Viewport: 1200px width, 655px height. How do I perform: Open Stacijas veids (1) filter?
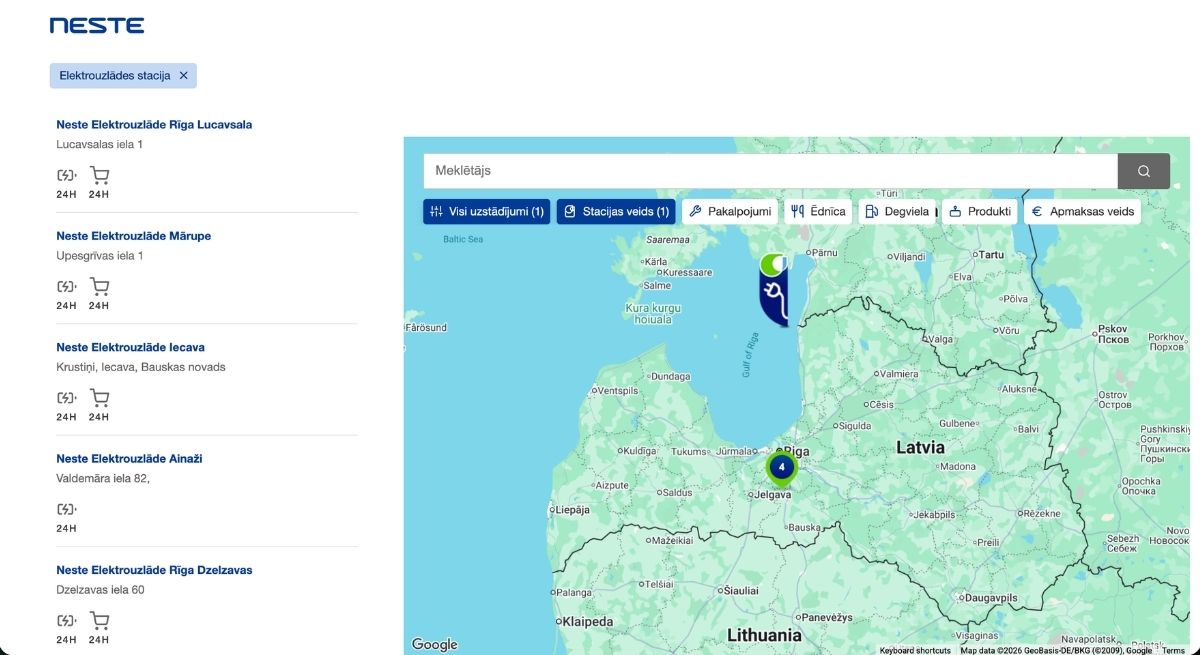616,212
